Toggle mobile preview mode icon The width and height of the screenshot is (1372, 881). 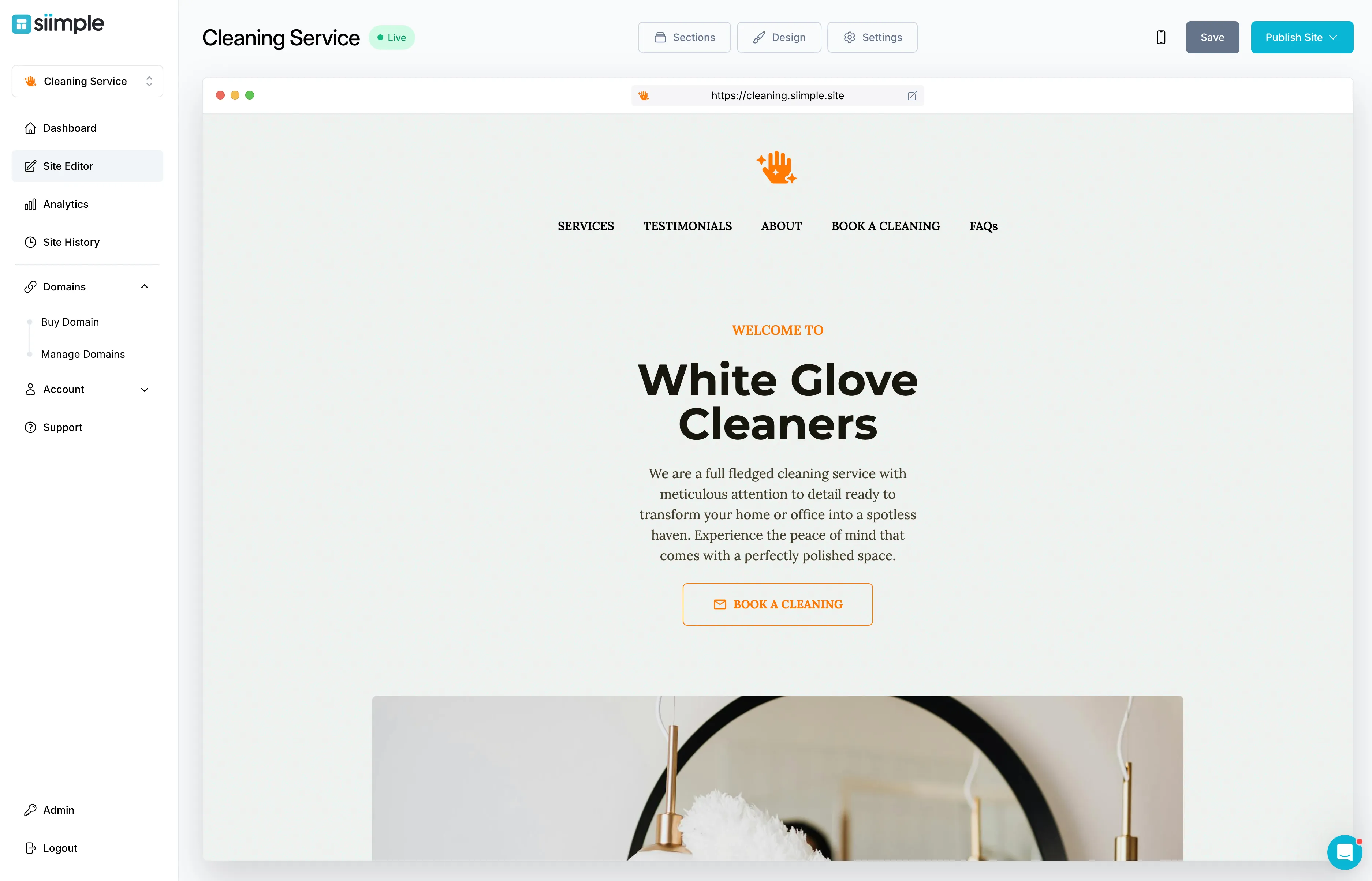coord(1161,37)
